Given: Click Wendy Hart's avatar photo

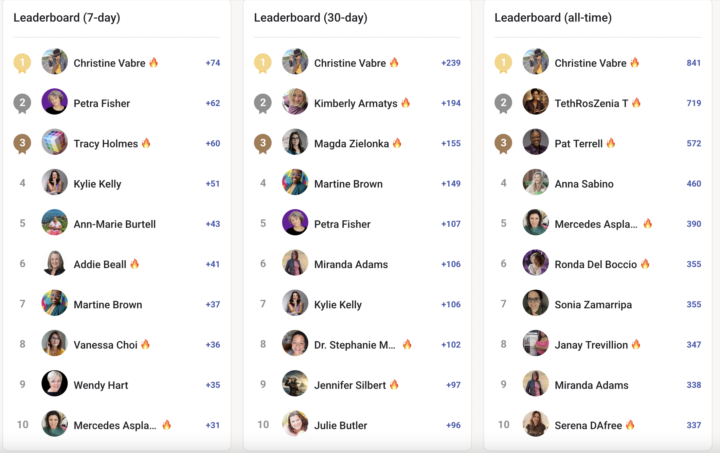Looking at the screenshot, I should coord(54,384).
